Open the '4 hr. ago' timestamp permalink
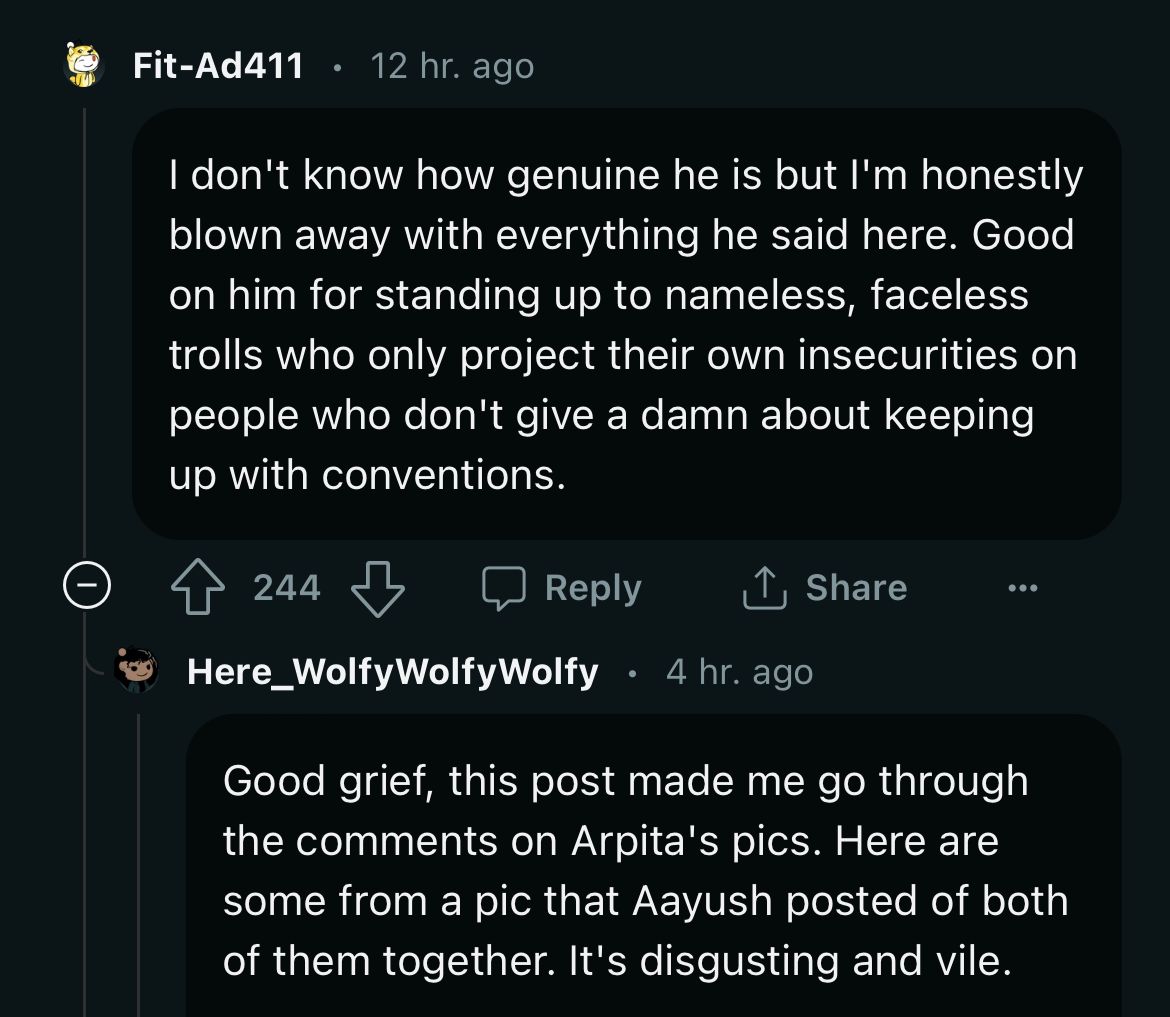This screenshot has height=1017, width=1170. [x=739, y=673]
